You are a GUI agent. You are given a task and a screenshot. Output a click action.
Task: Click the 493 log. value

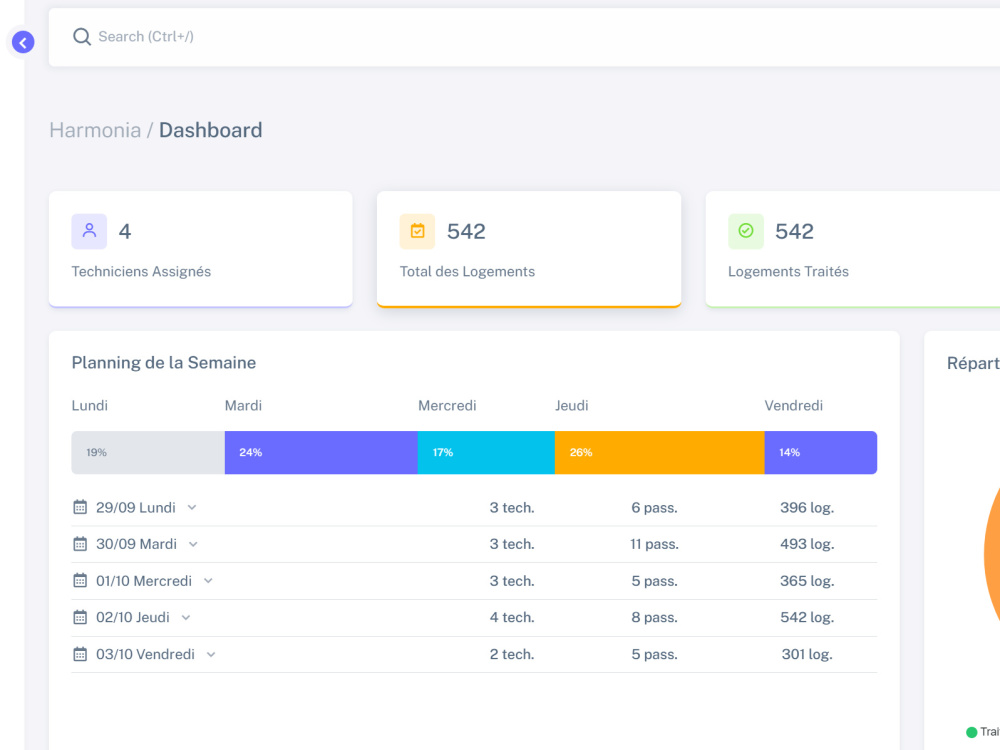click(x=807, y=544)
